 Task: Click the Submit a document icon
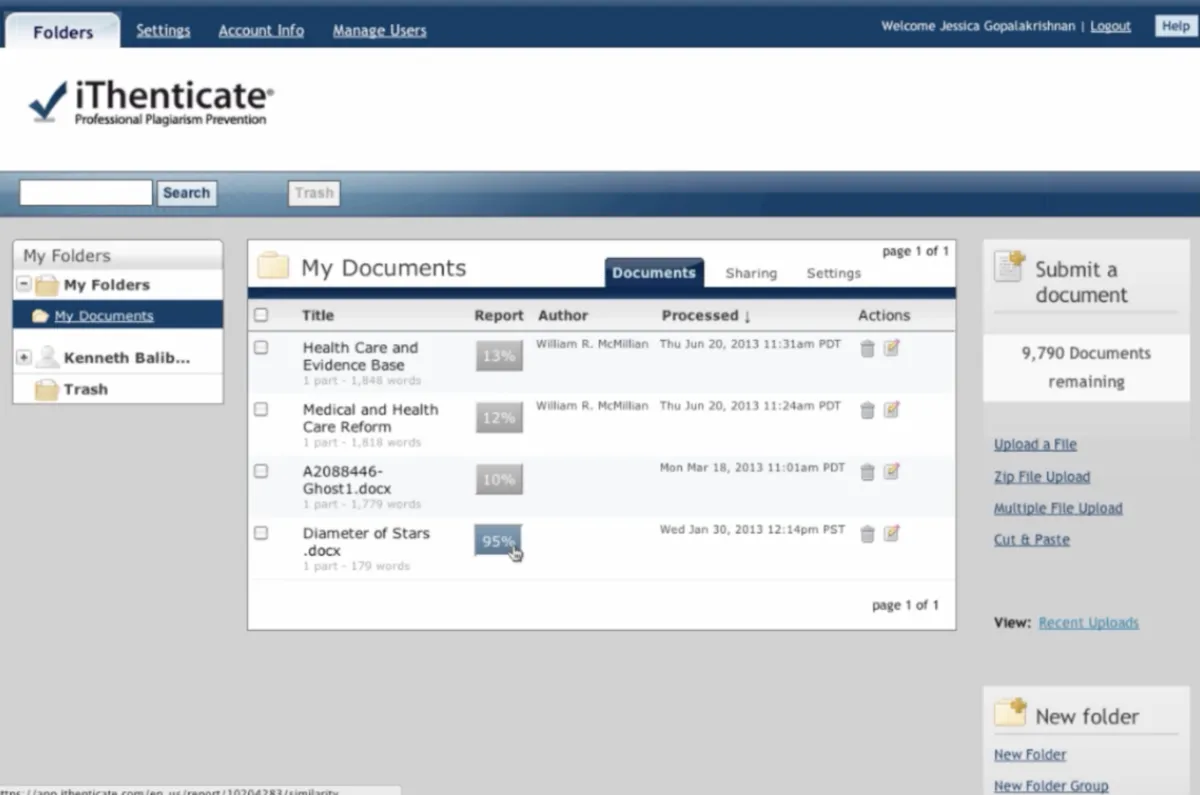tap(1010, 266)
